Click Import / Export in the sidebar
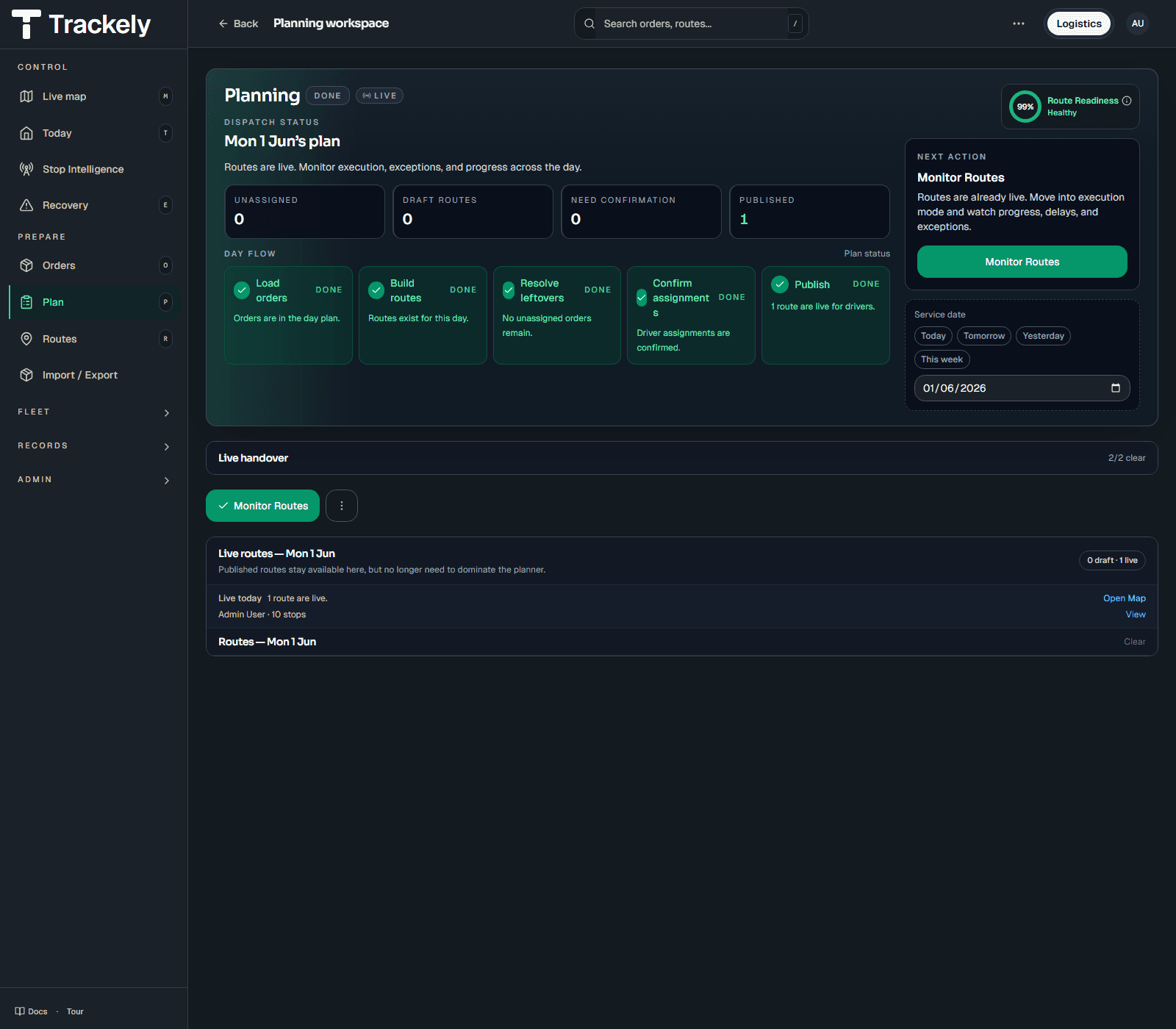Viewport: 1176px width, 1029px height. (93, 375)
